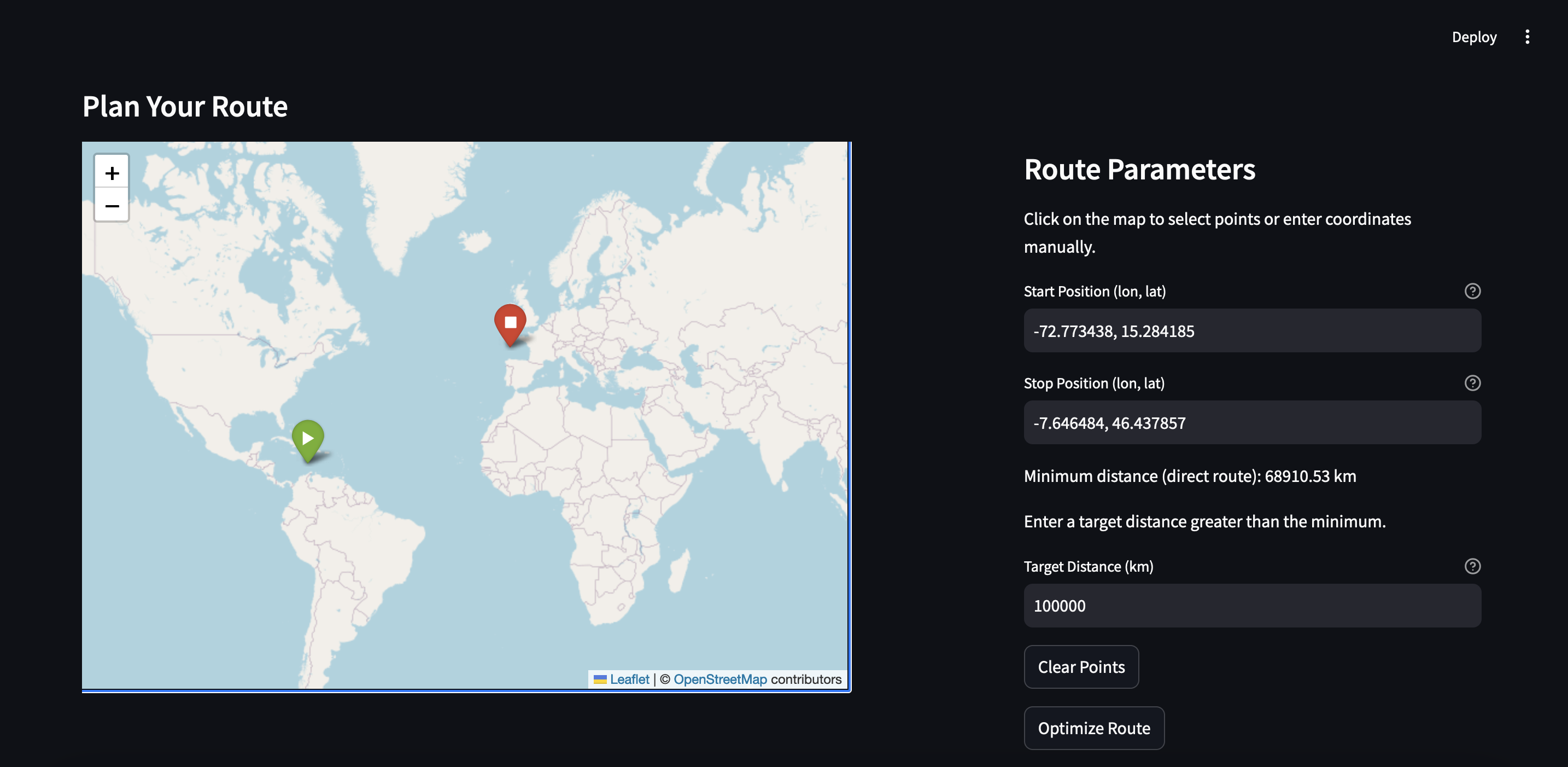1568x767 pixels.
Task: Click the red stop marker pin
Action: 510,322
